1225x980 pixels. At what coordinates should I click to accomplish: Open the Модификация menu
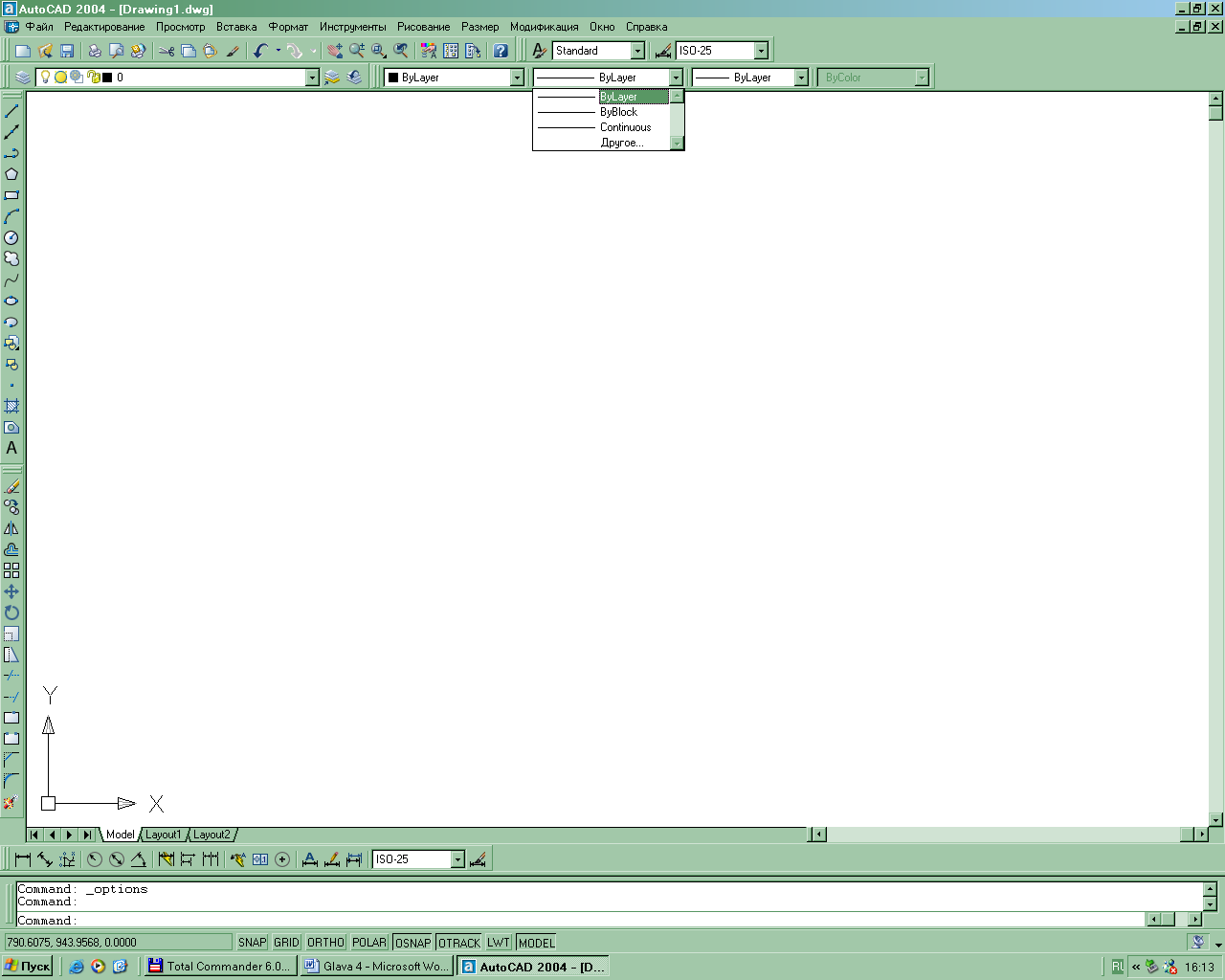click(x=545, y=27)
